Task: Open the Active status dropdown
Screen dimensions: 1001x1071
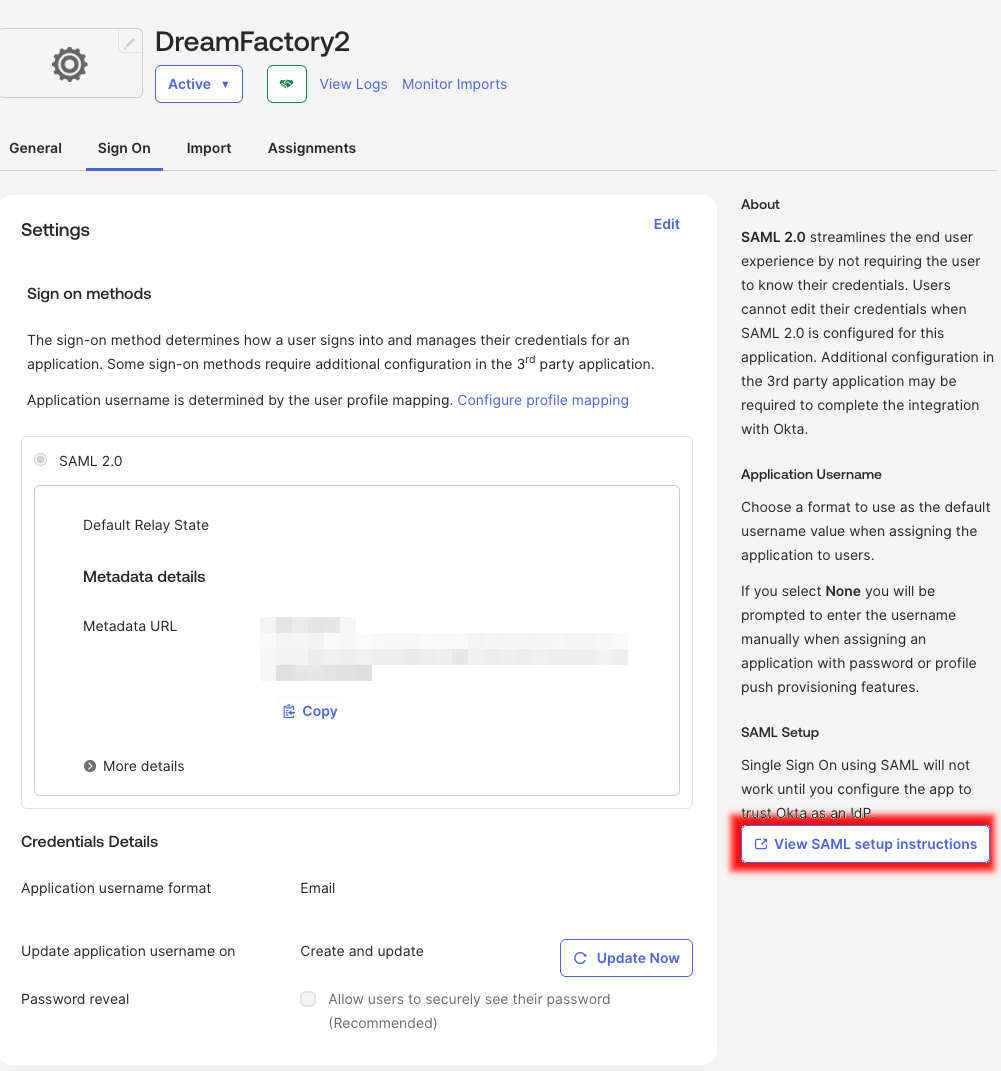Action: pos(198,84)
